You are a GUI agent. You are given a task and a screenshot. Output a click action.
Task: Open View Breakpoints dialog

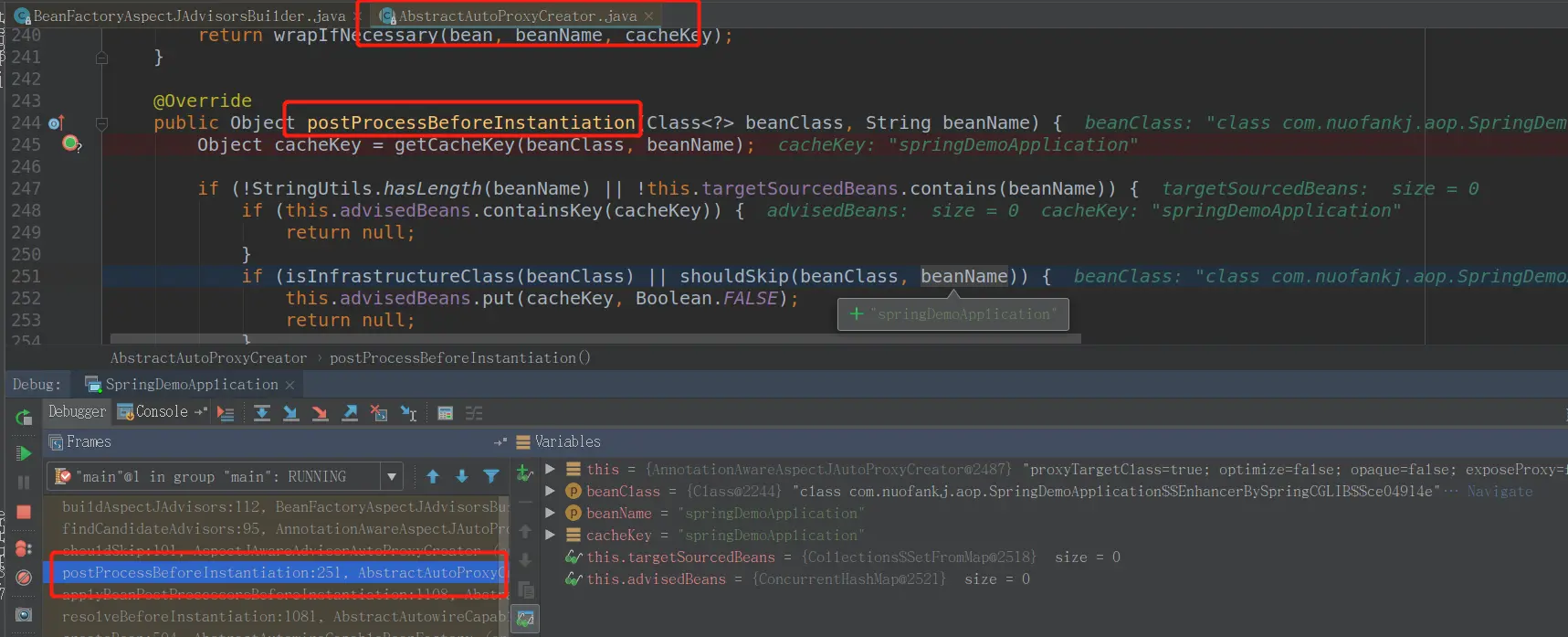point(24,548)
